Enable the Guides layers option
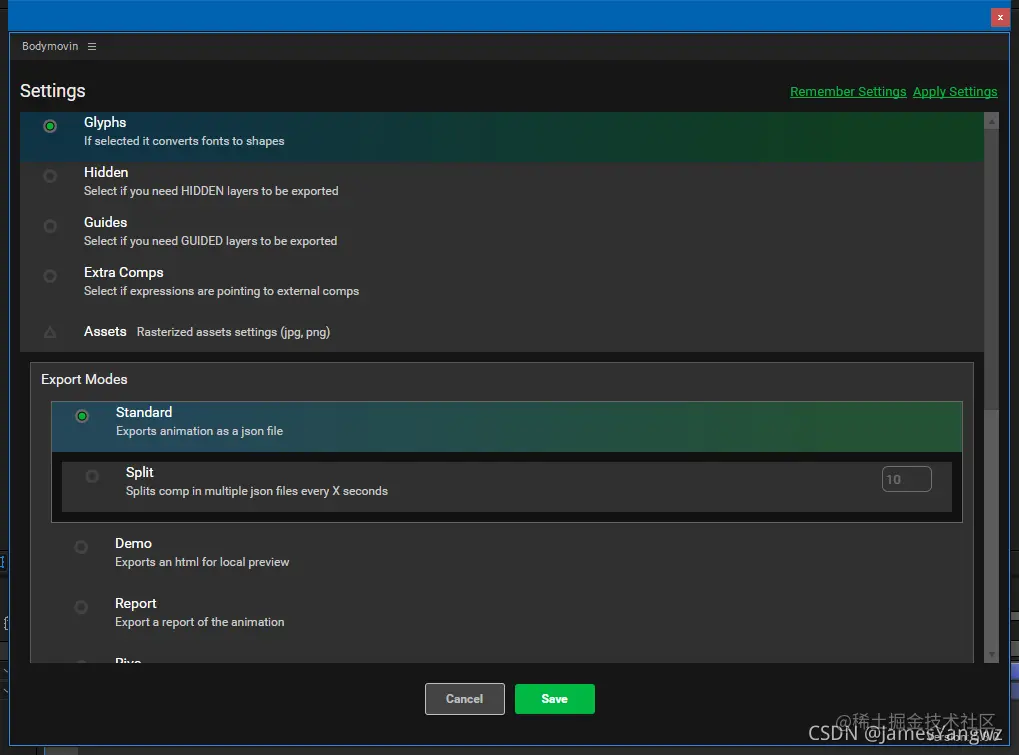The width and height of the screenshot is (1019, 755). point(50,226)
